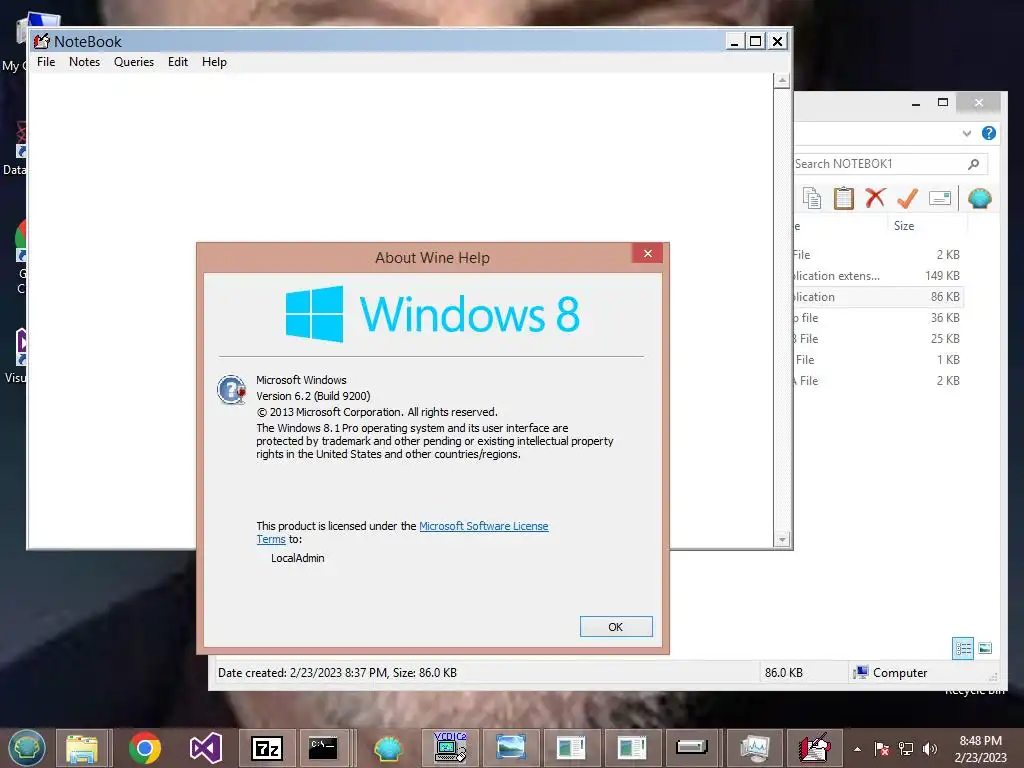The height and width of the screenshot is (768, 1024).
Task: Open the Start shell button on taskbar
Action: (x=27, y=748)
